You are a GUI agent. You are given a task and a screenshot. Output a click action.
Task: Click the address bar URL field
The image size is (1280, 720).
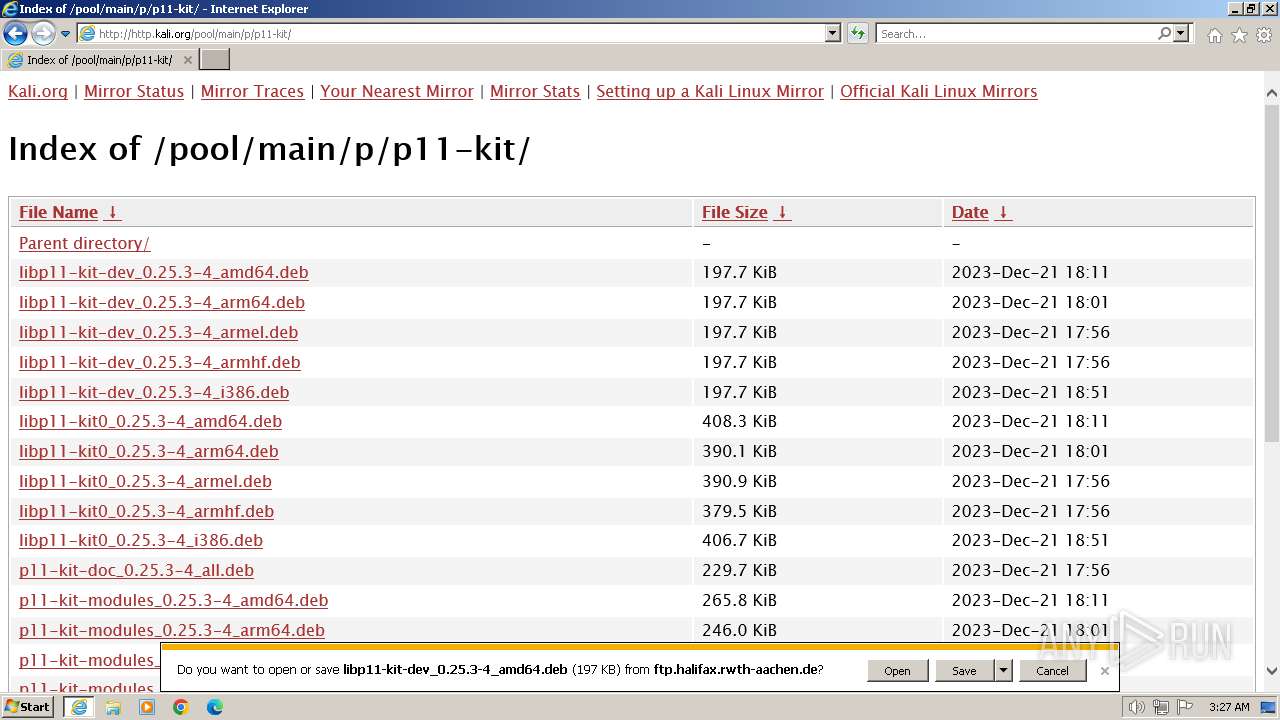[x=451, y=33]
